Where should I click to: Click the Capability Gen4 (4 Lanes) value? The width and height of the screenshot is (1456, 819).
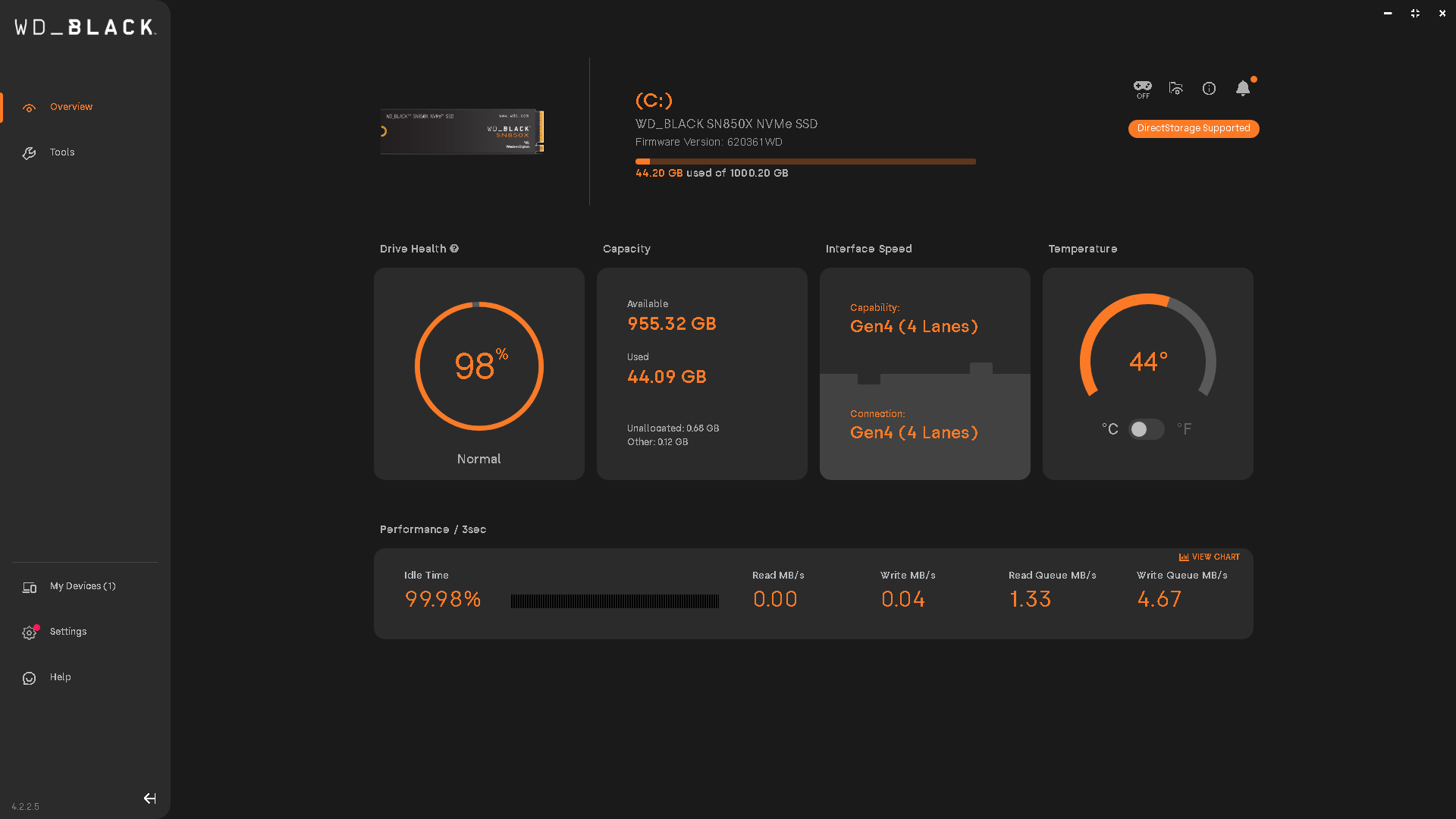click(x=914, y=327)
